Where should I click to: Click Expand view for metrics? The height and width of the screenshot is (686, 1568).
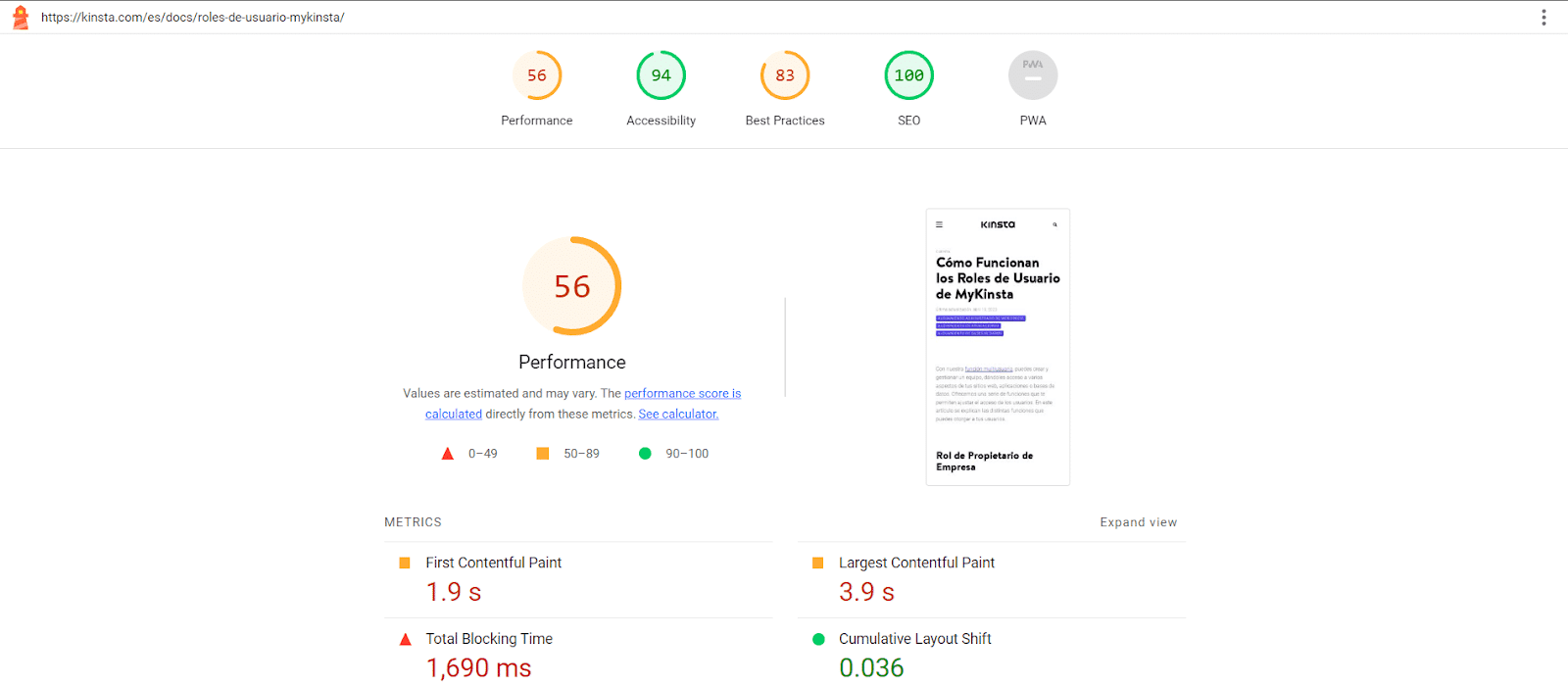[1138, 522]
